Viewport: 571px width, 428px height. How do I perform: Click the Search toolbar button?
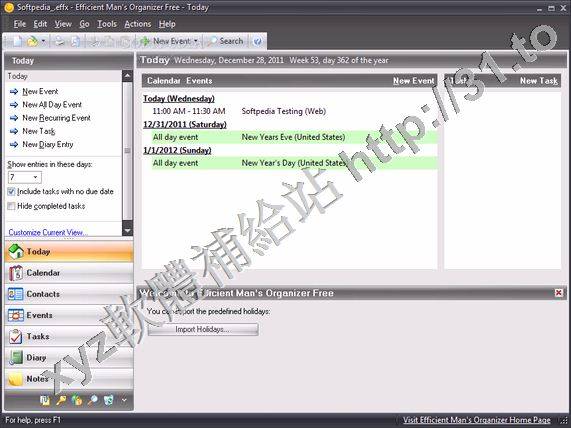[x=226, y=41]
